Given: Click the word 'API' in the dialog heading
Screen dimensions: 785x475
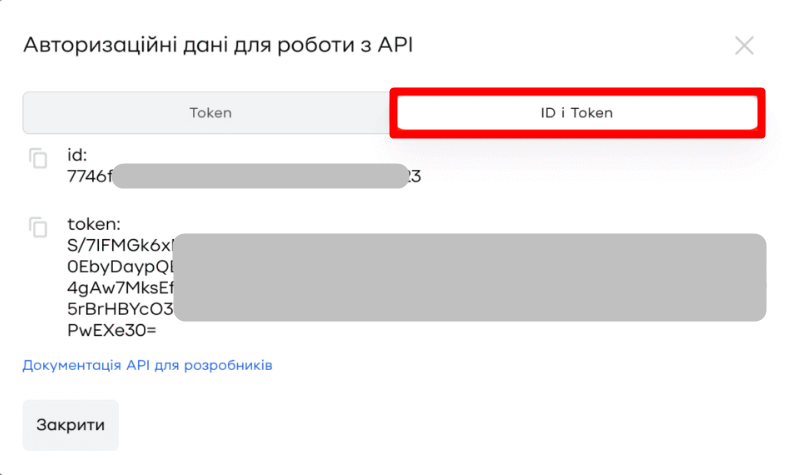Looking at the screenshot, I should tap(395, 45).
